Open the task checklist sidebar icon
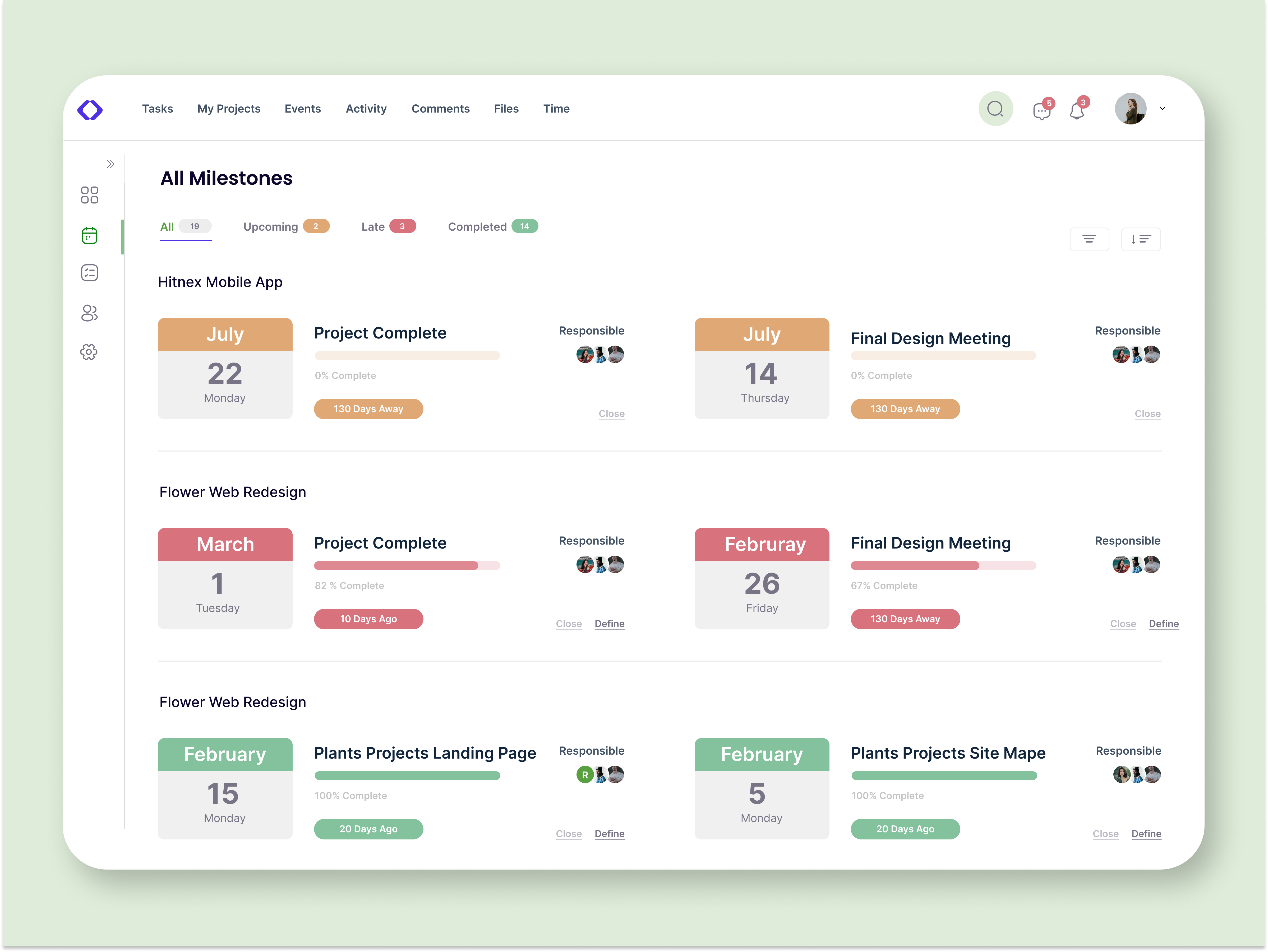Screen dimensions: 1268x952 click(89, 273)
